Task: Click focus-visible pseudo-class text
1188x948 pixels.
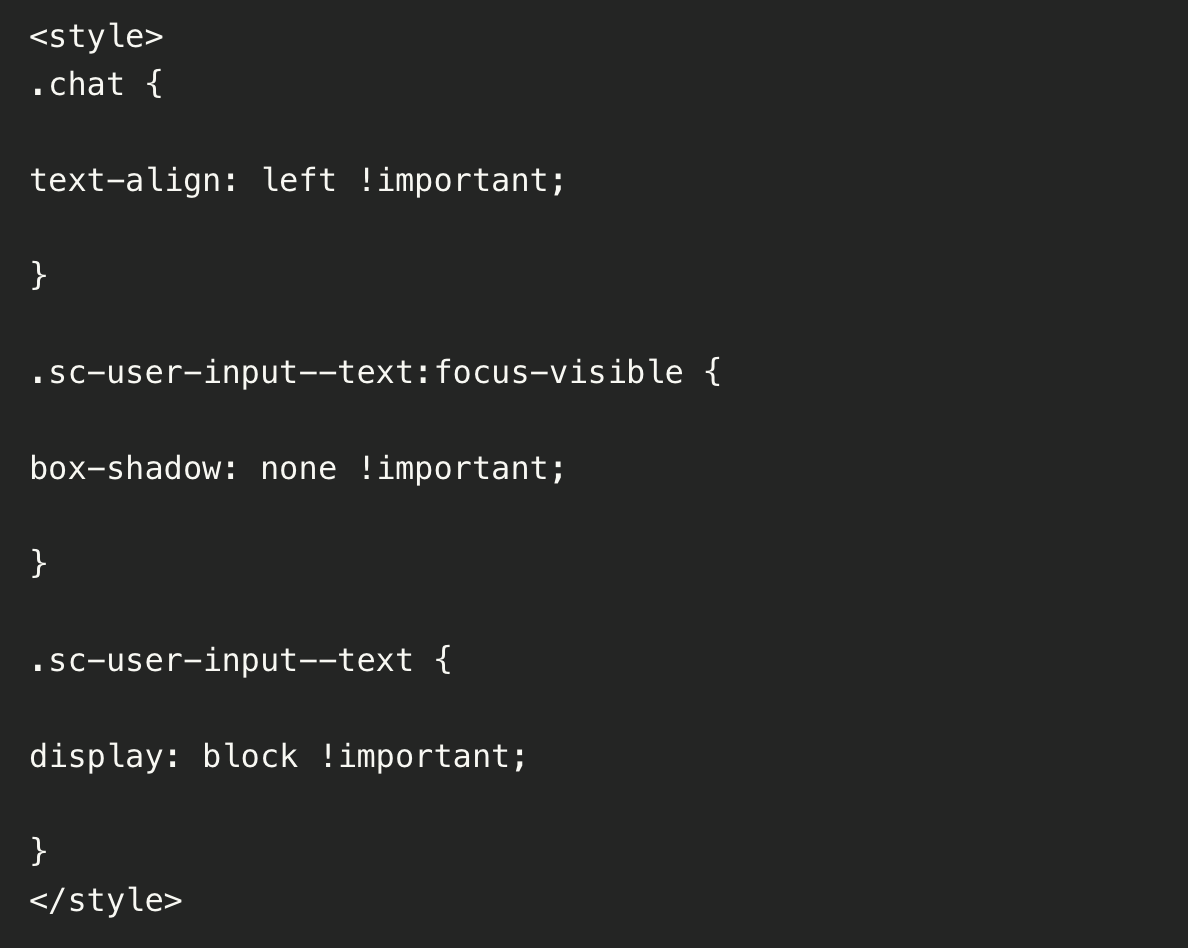Action: pyautogui.click(x=558, y=372)
